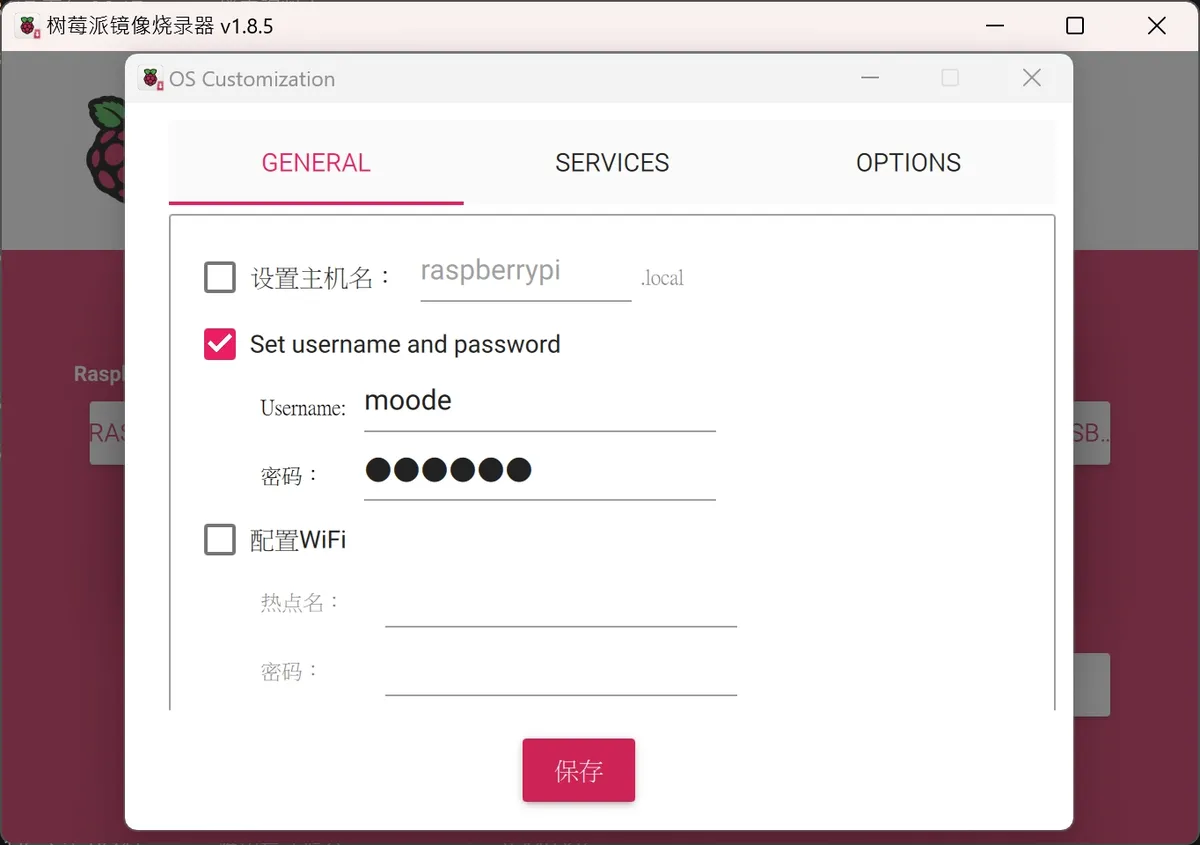Click the Username field containing moode

pos(540,404)
